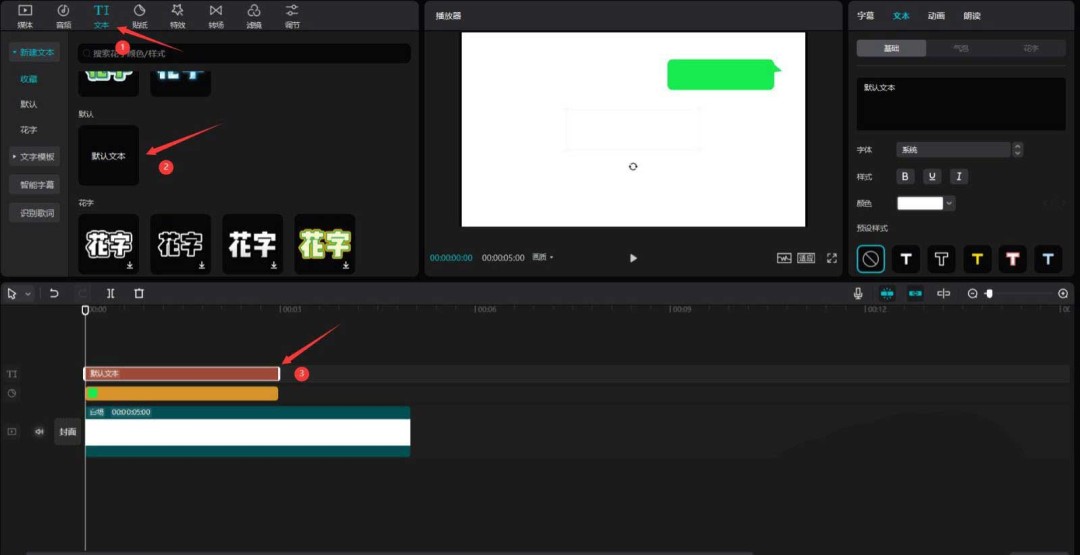Switch to the 动画 animation tab
The height and width of the screenshot is (555, 1080).
[935, 16]
